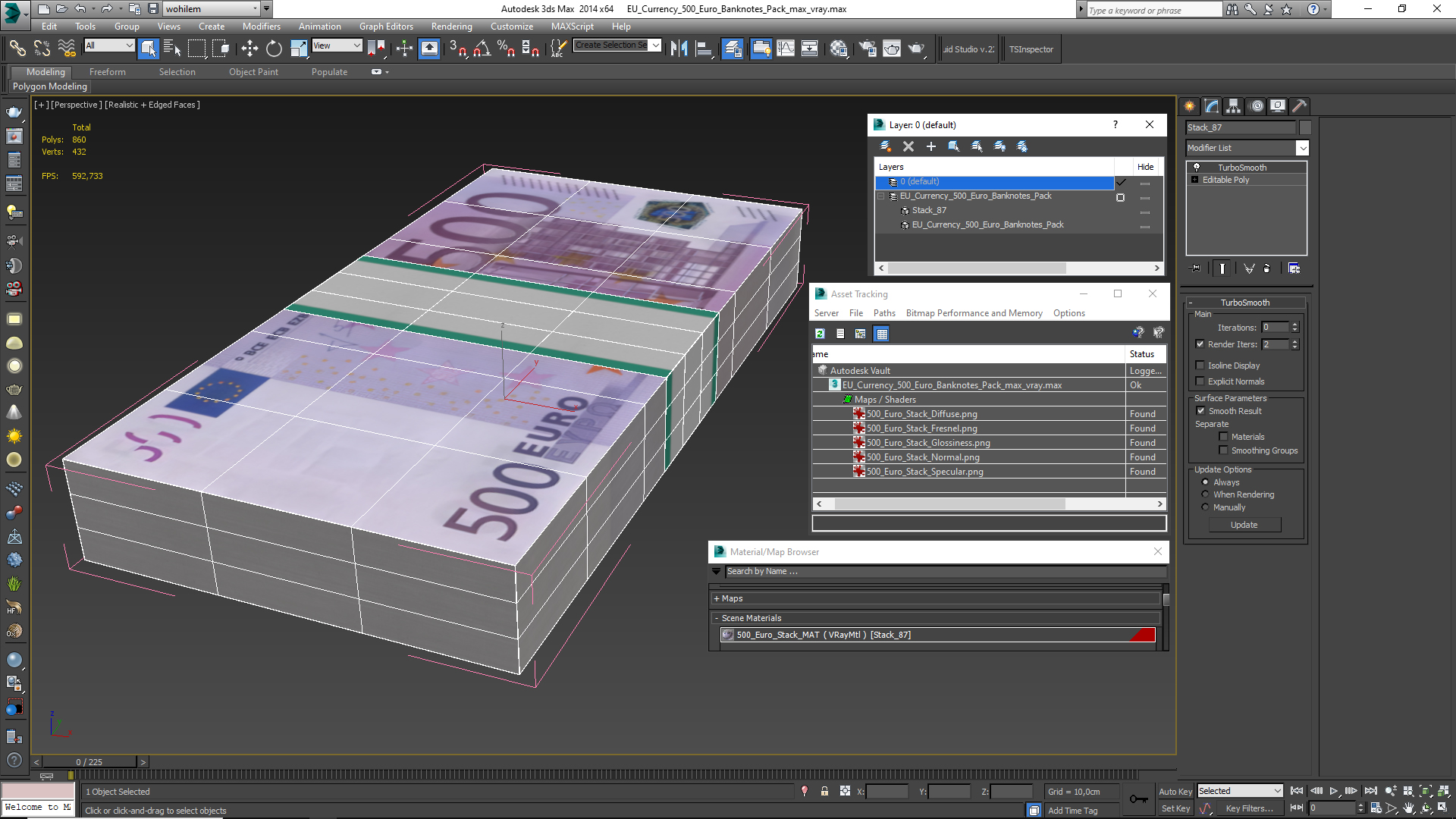
Task: Collapse the TurboSmooth rollout
Action: pyautogui.click(x=1245, y=303)
